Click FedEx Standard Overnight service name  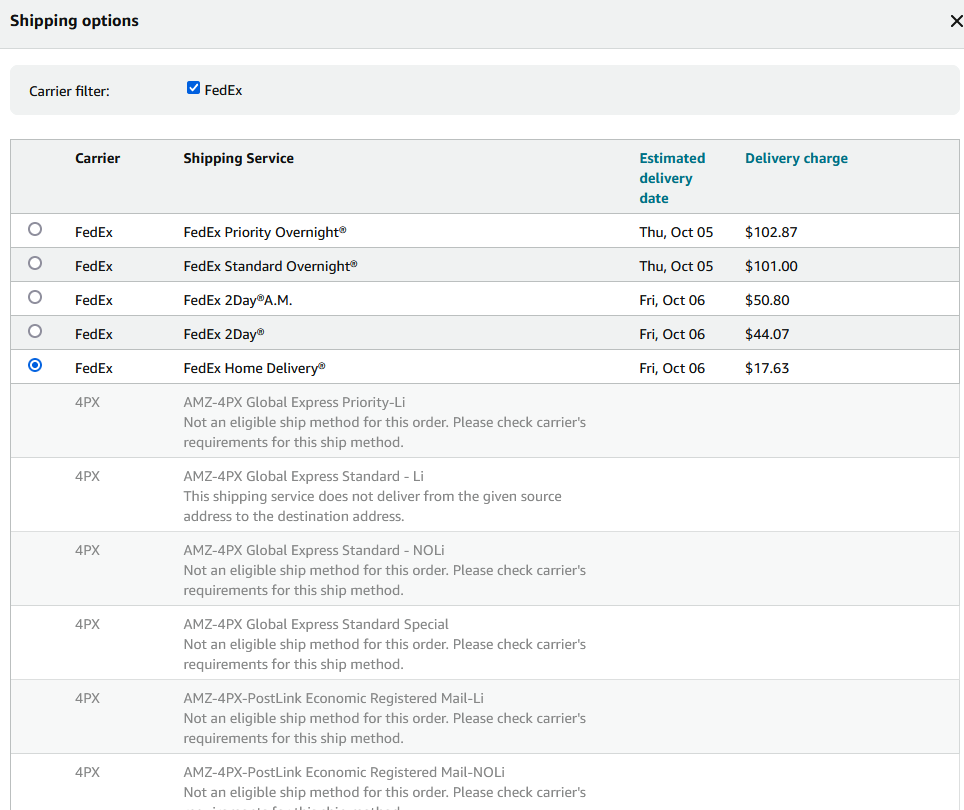tap(271, 266)
